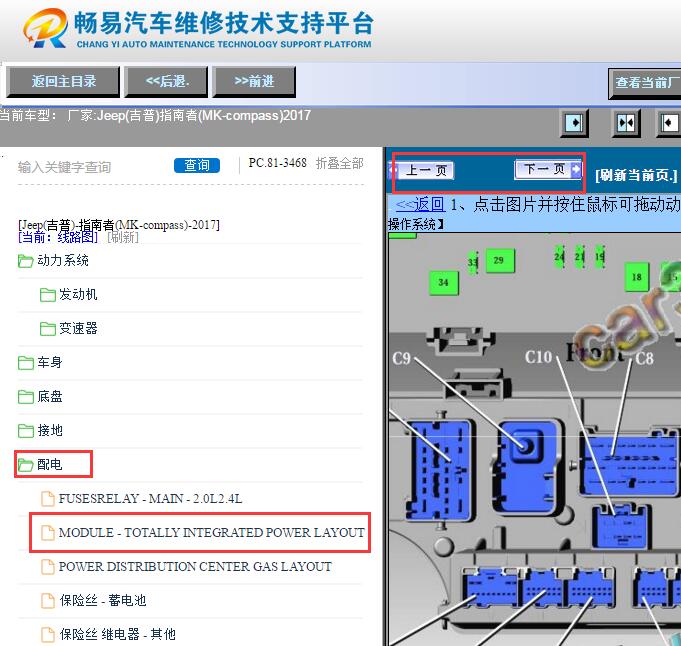Open the 保险丝 继电器 - 其他 document
This screenshot has height=646, width=681.
tap(118, 634)
